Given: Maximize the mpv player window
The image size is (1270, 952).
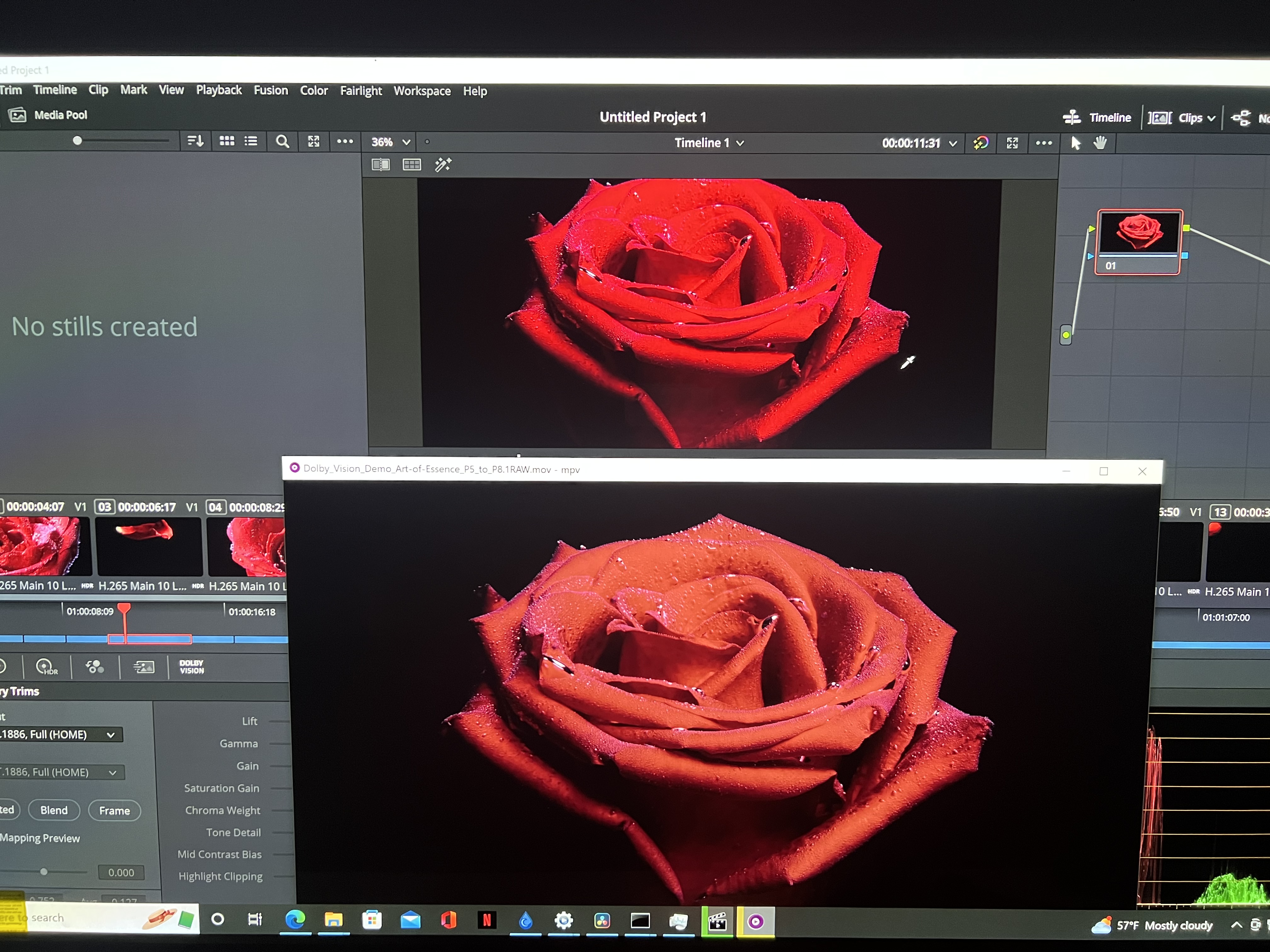Looking at the screenshot, I should coord(1103,471).
